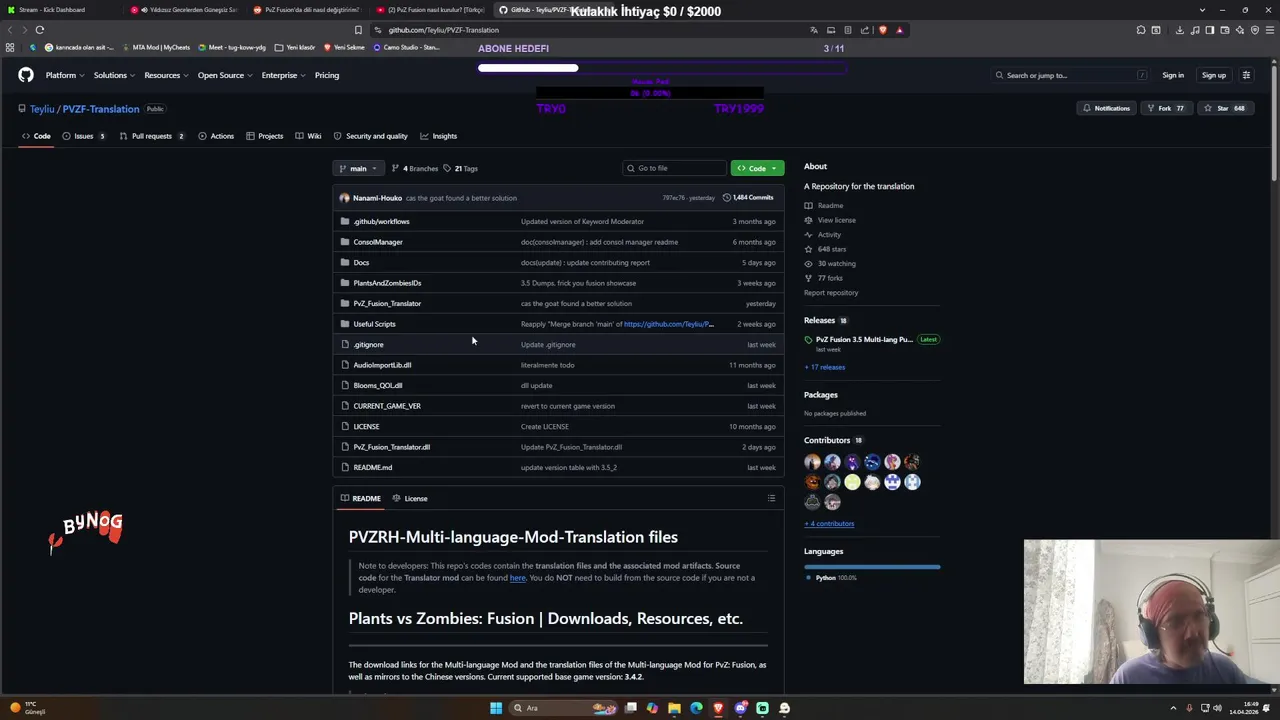Reload the page with browser refresh icon
This screenshot has height=720, width=1280.
point(40,30)
